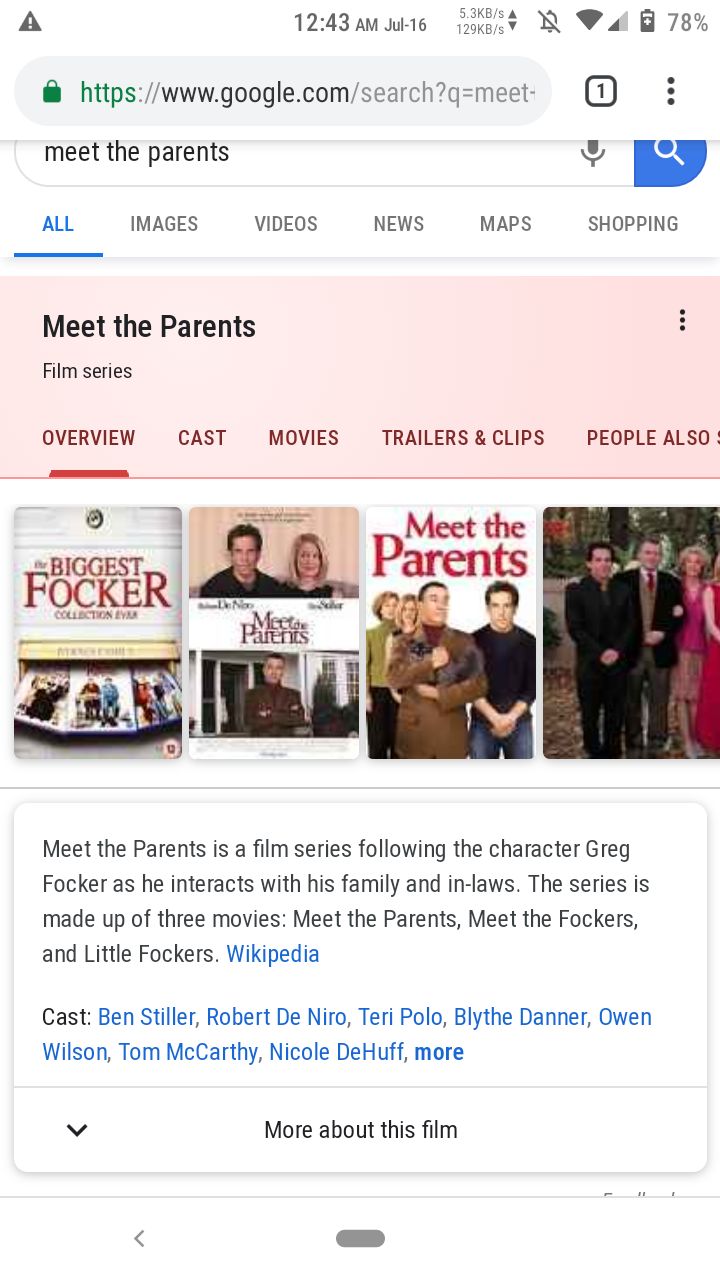This screenshot has width=720, height=1280.
Task: Open Chrome's three-dot overflow menu
Action: (x=671, y=92)
